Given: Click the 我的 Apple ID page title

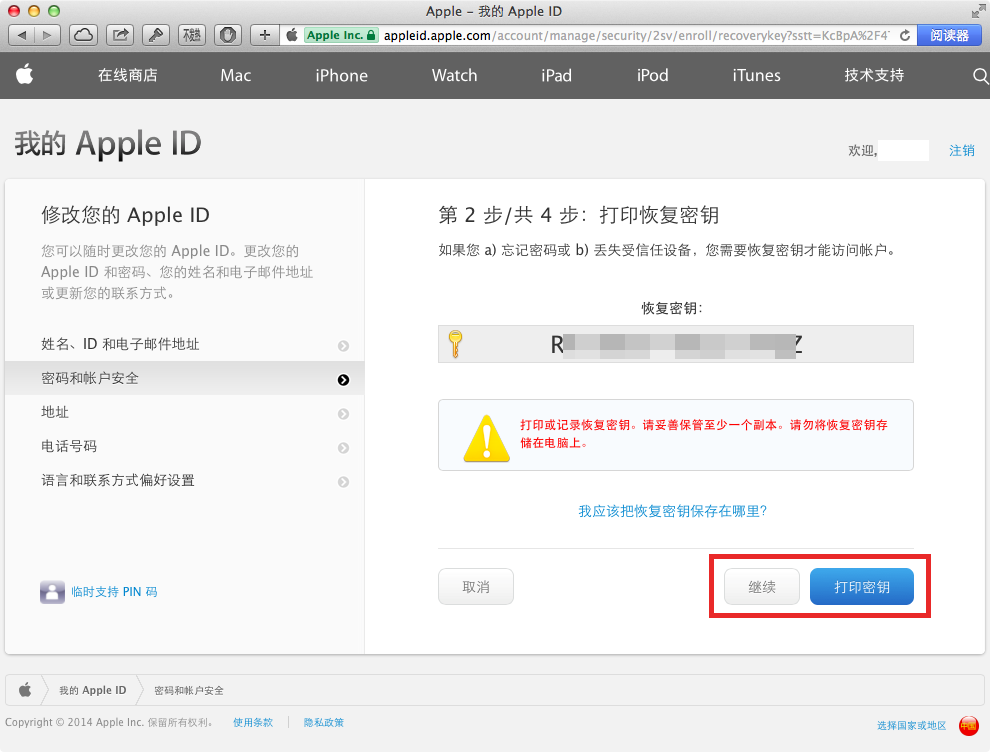Looking at the screenshot, I should [108, 143].
